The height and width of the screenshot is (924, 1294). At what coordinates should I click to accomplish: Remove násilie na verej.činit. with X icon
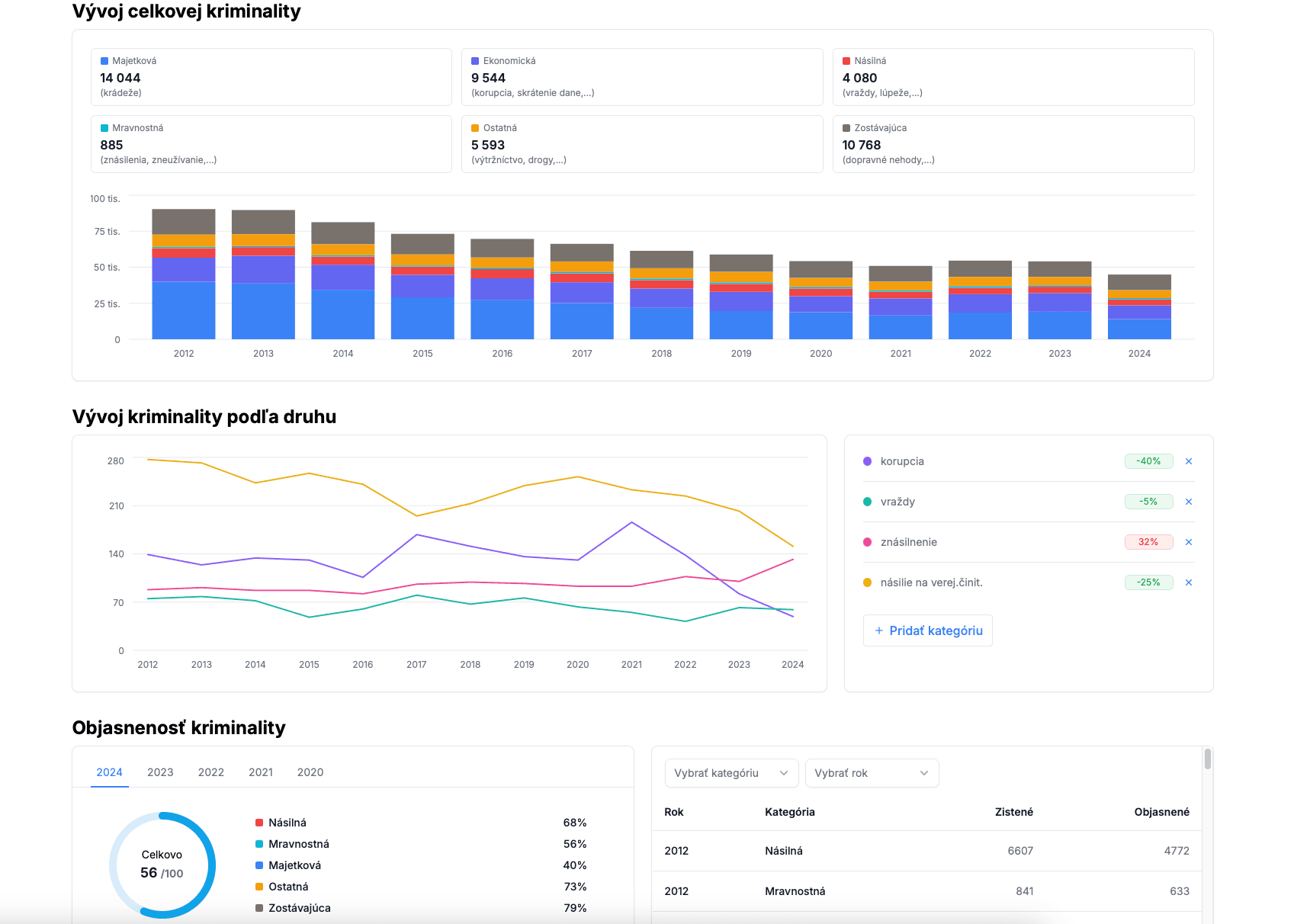pos(1188,582)
